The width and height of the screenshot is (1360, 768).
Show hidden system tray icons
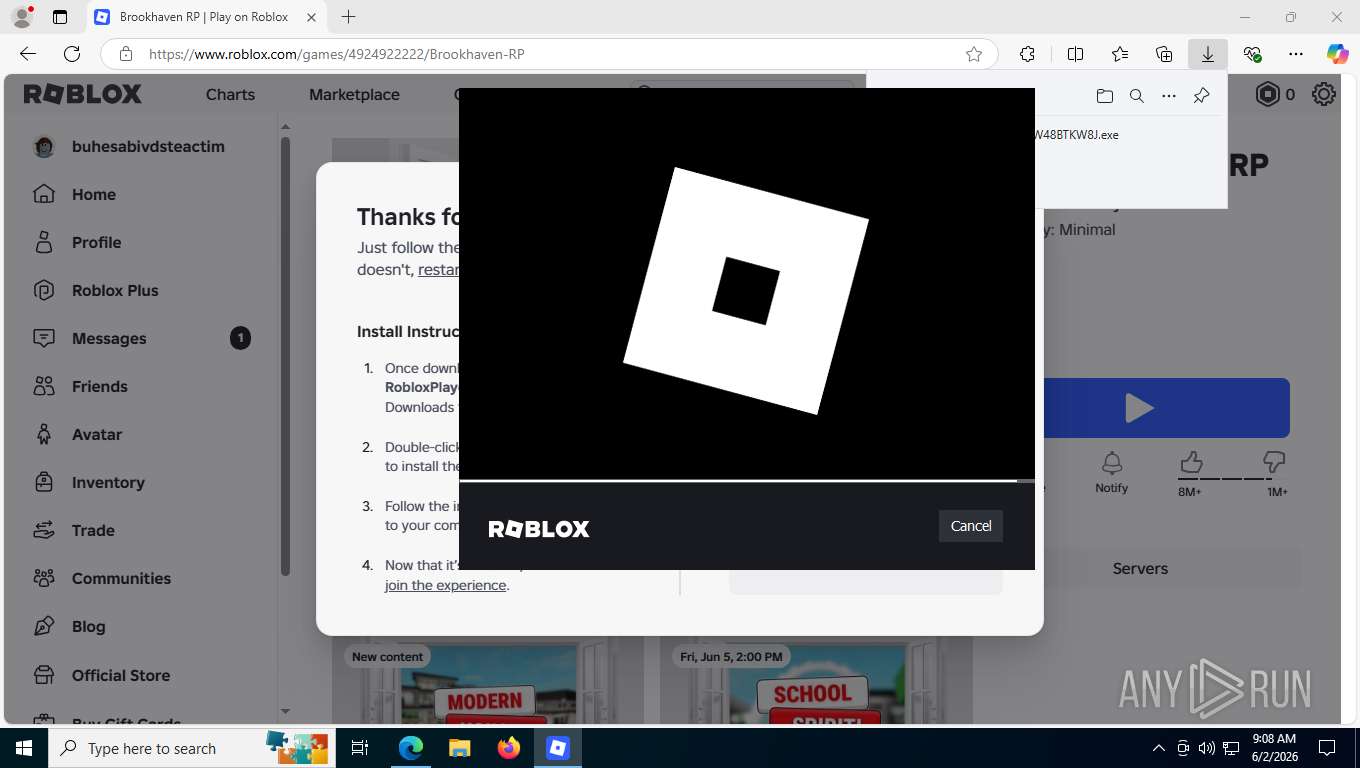pos(1158,748)
